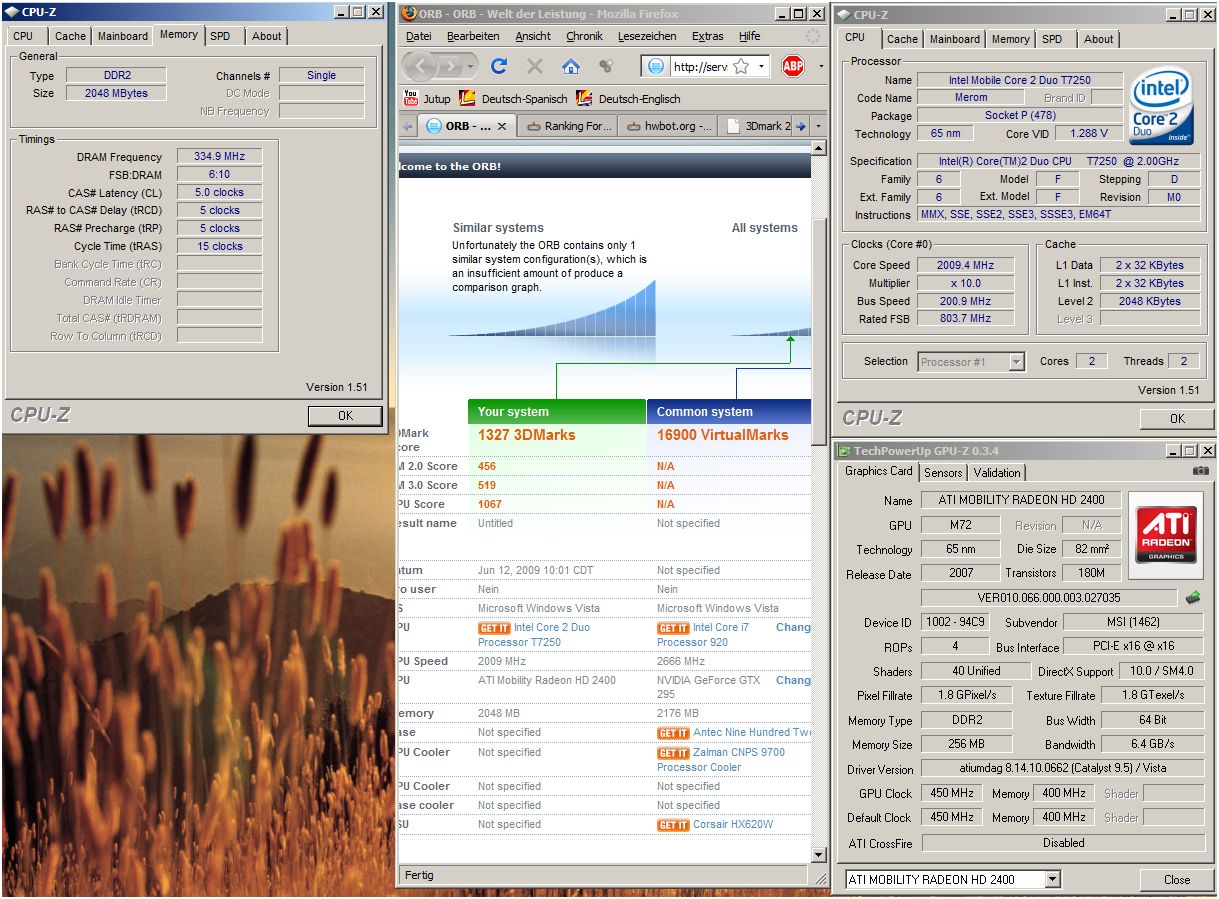Screen dimensions: 1219x899
Task: Click the site identity icon in URL bar
Action: 656,66
